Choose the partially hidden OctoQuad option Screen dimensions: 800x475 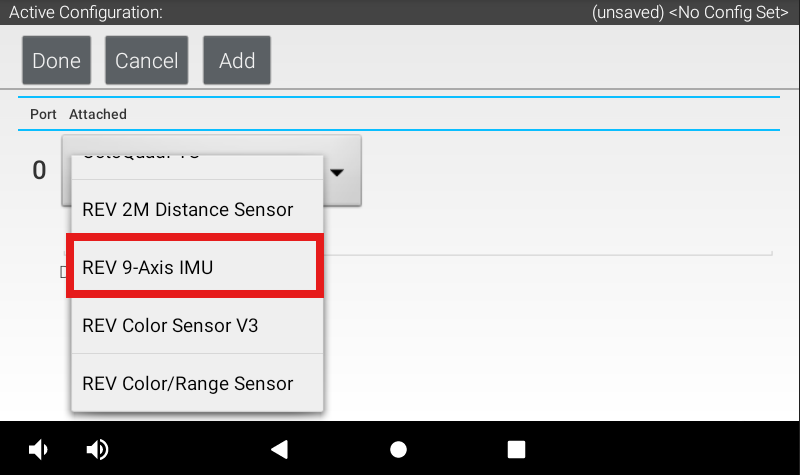pos(196,160)
